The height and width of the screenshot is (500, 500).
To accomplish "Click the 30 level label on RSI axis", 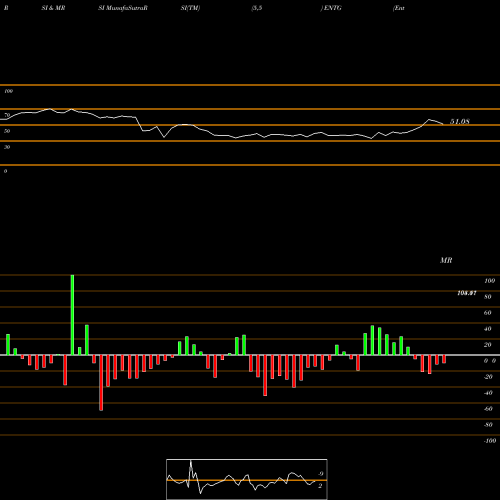I will click(x=7, y=147).
